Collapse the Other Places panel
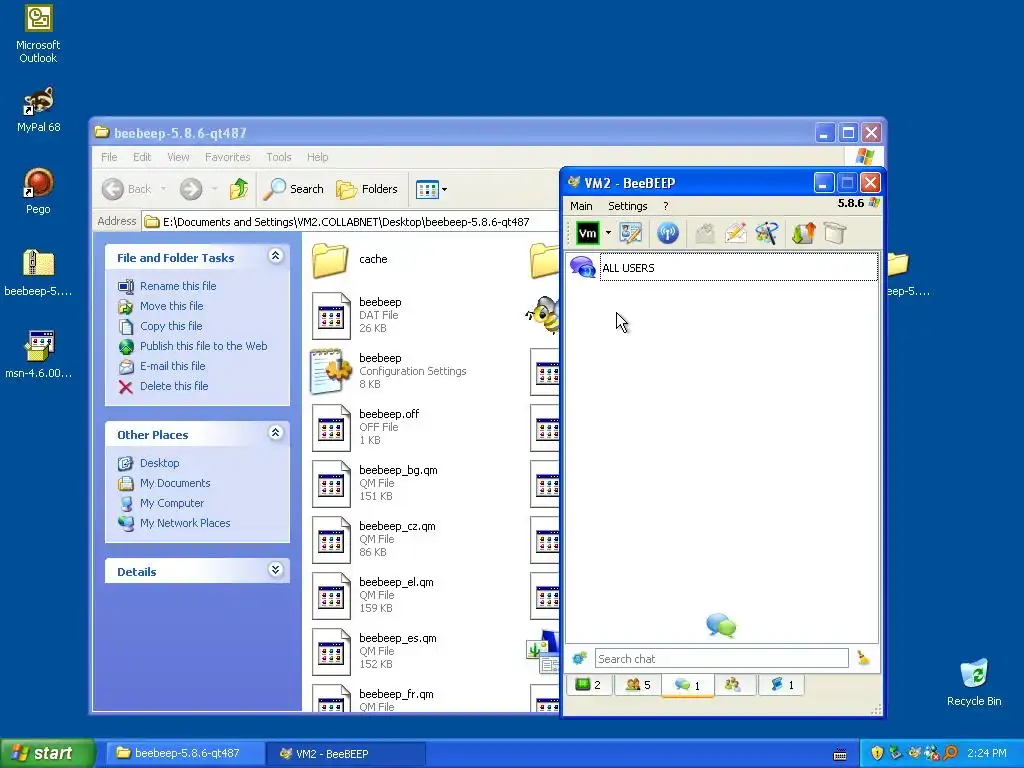 (x=276, y=432)
